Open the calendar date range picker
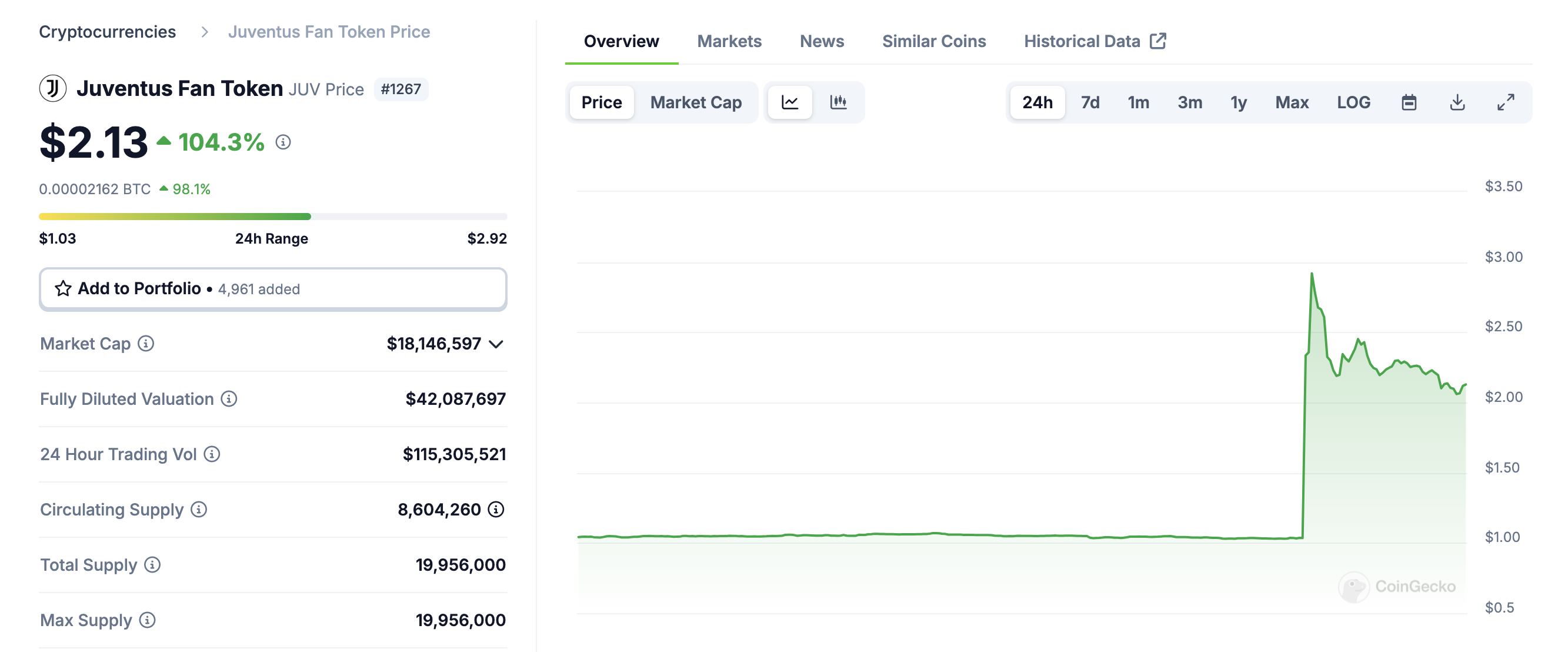This screenshot has height=652, width=1568. [x=1409, y=102]
